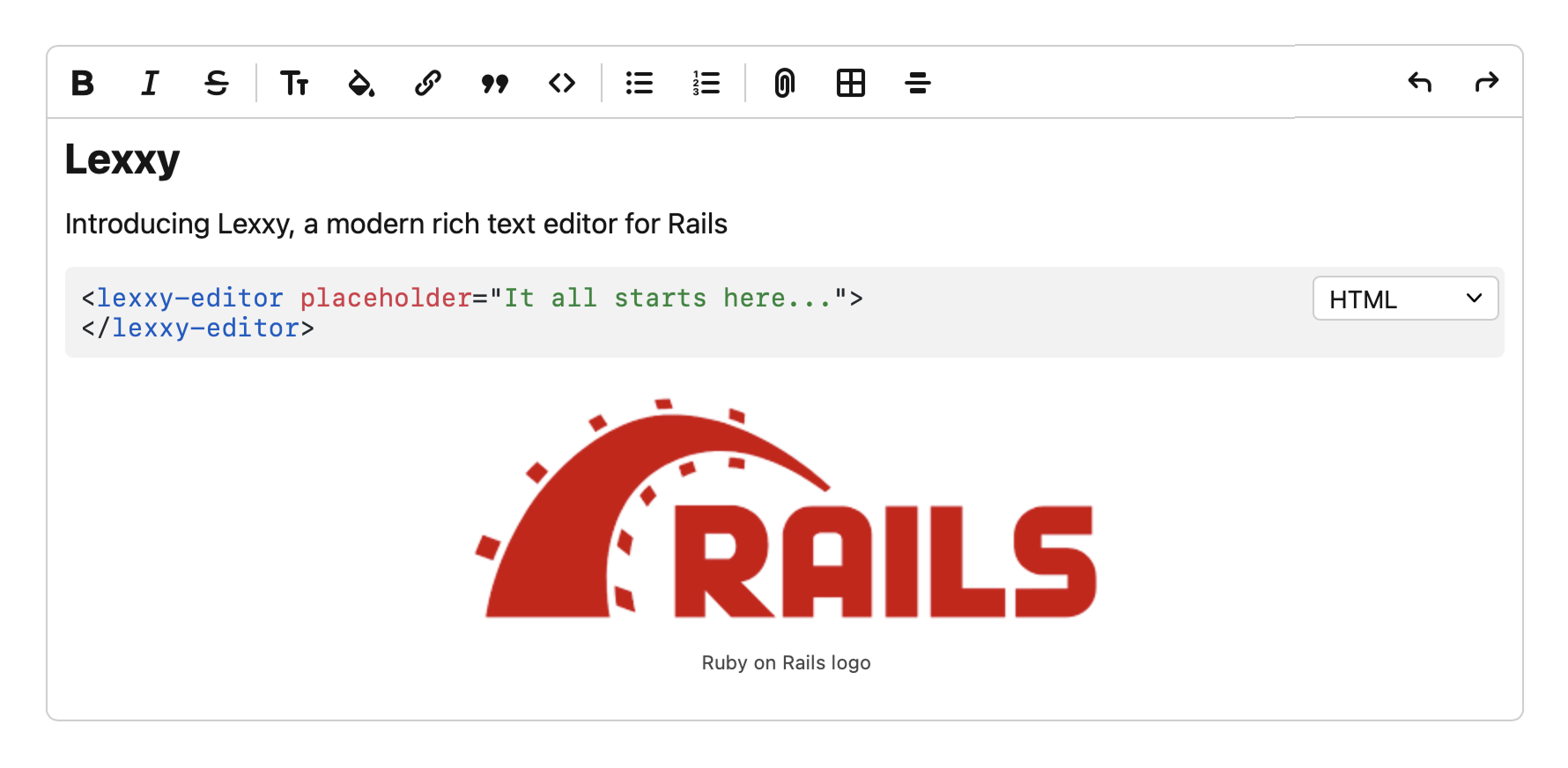Toggle italic formatting

coord(150,83)
